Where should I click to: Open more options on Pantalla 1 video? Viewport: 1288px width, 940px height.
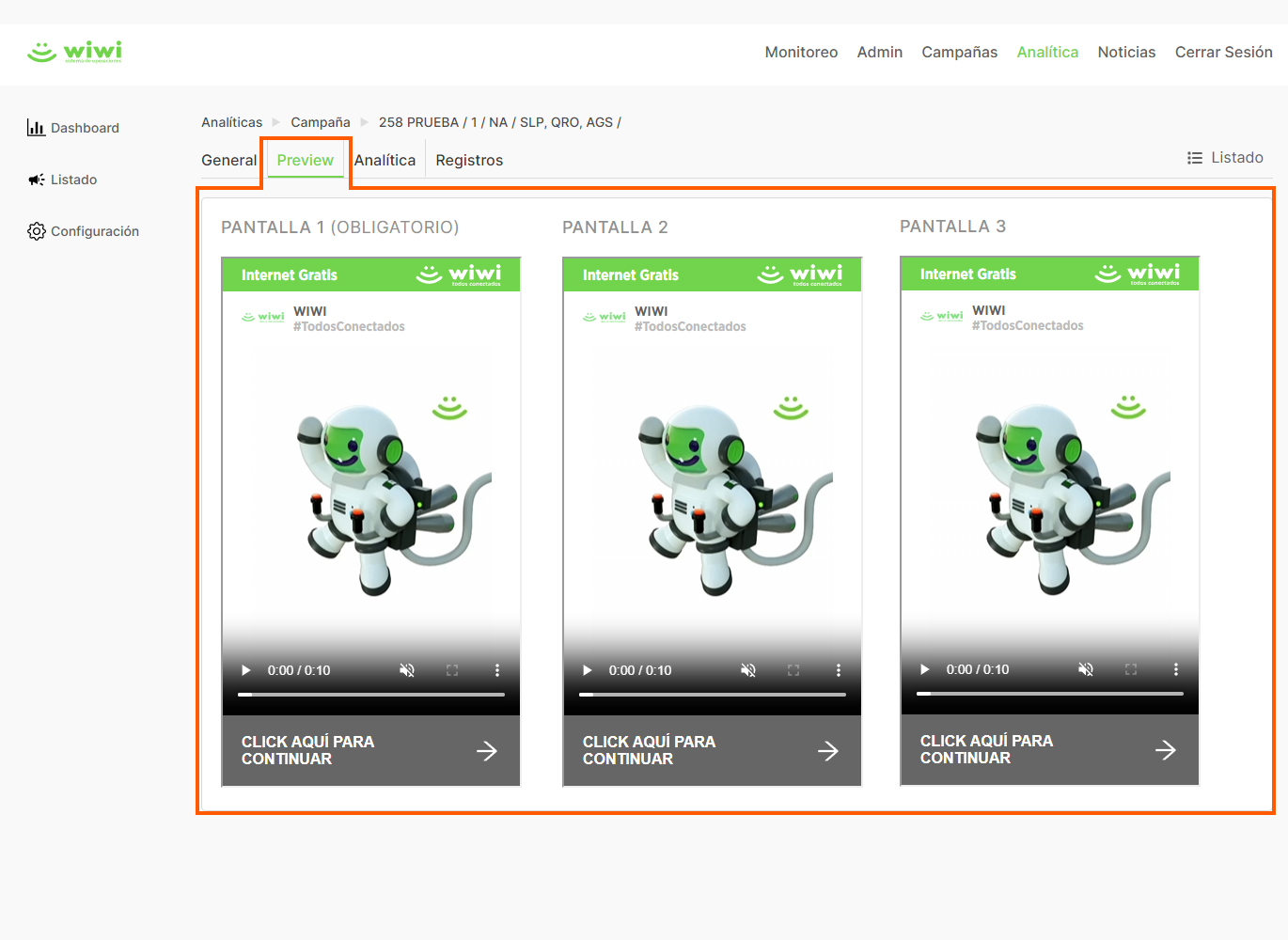point(497,670)
